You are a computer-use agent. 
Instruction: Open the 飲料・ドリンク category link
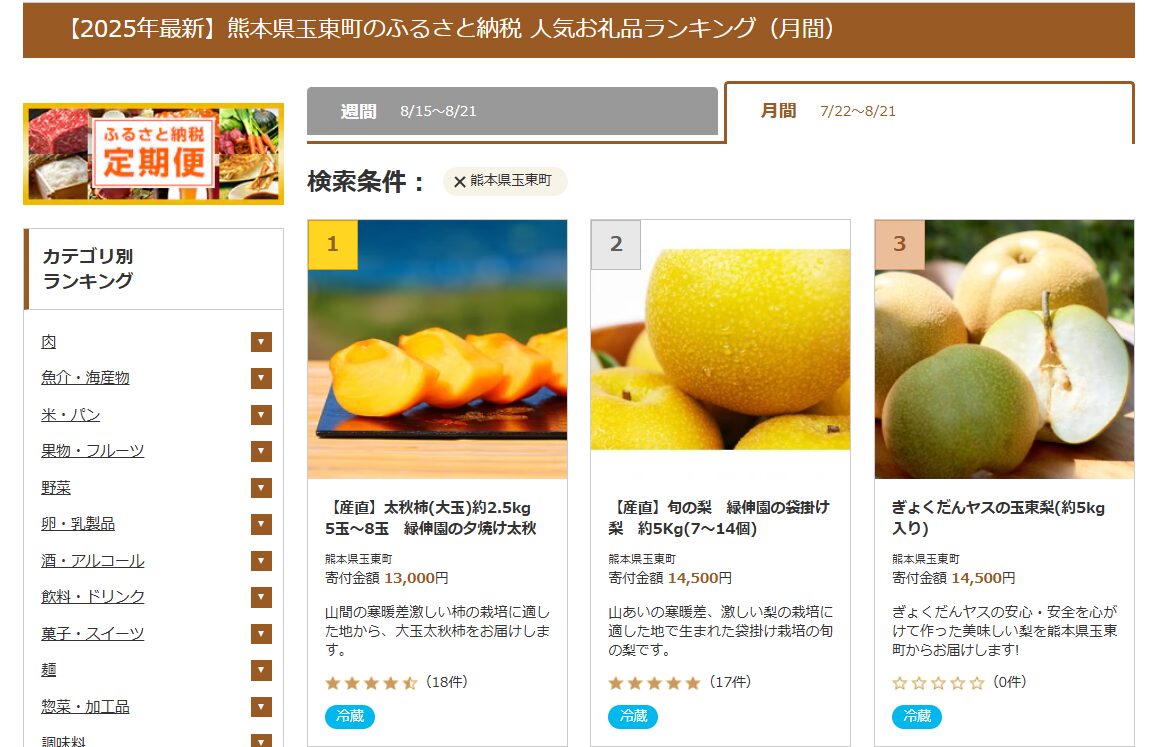tap(93, 597)
